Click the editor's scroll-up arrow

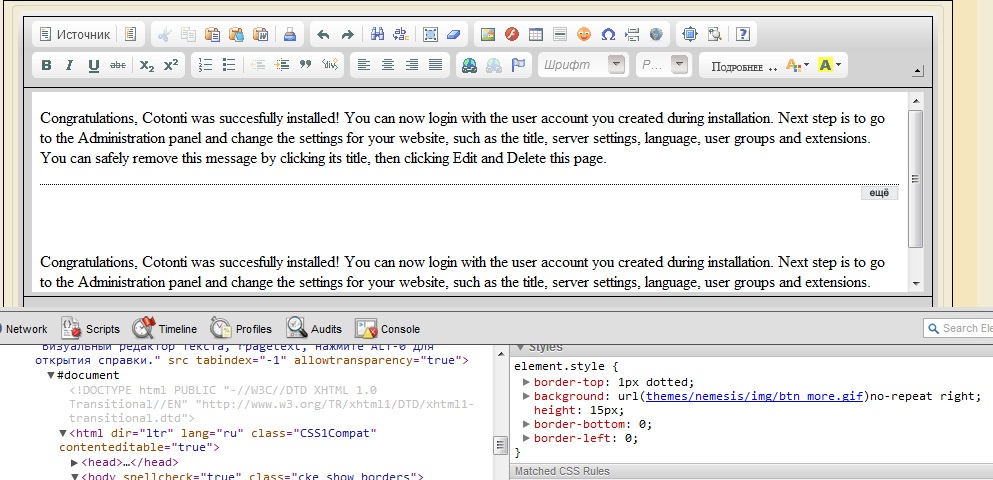(916, 101)
